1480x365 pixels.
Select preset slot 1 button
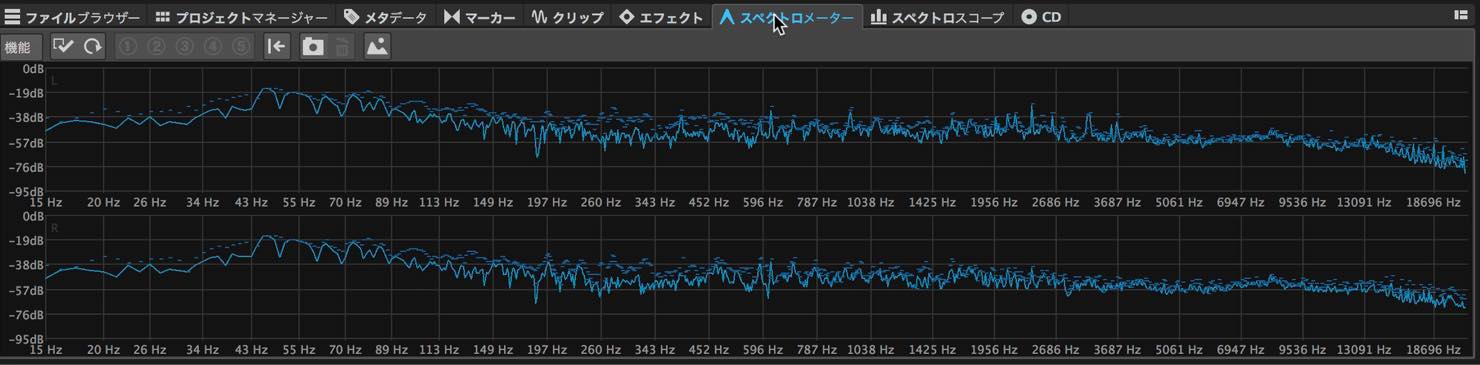(128, 47)
